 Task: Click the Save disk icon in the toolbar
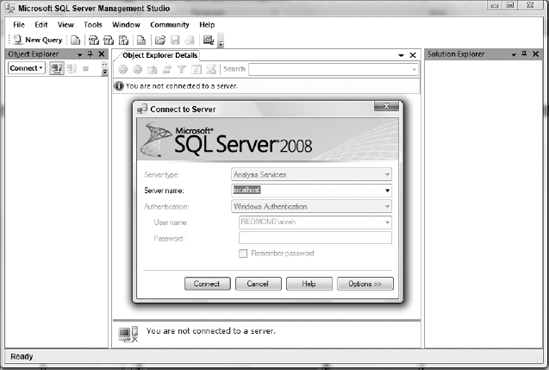point(175,40)
